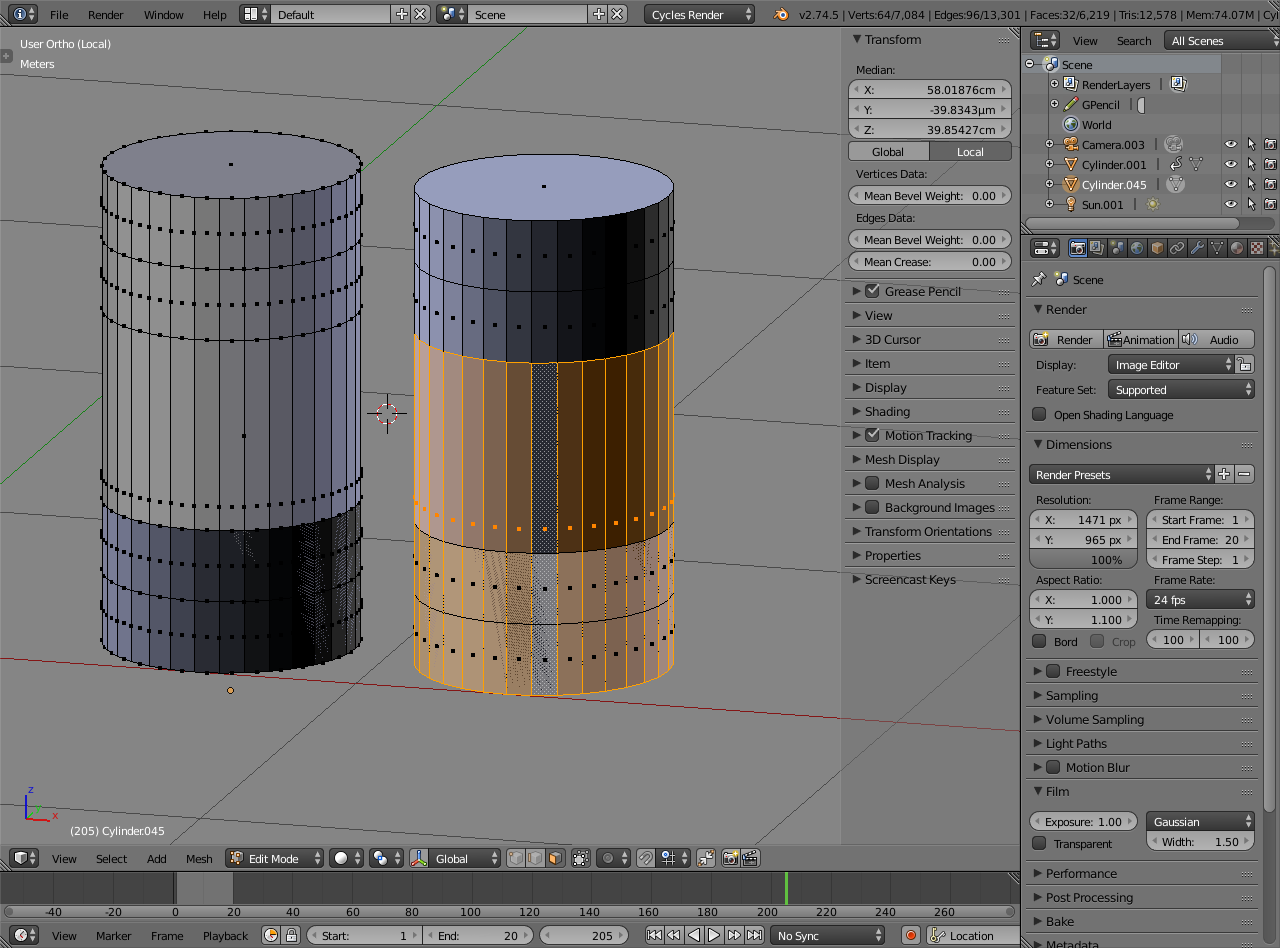Viewport: 1280px width, 948px height.
Task: Enable the Mesh Analysis checkbox
Action: (872, 483)
